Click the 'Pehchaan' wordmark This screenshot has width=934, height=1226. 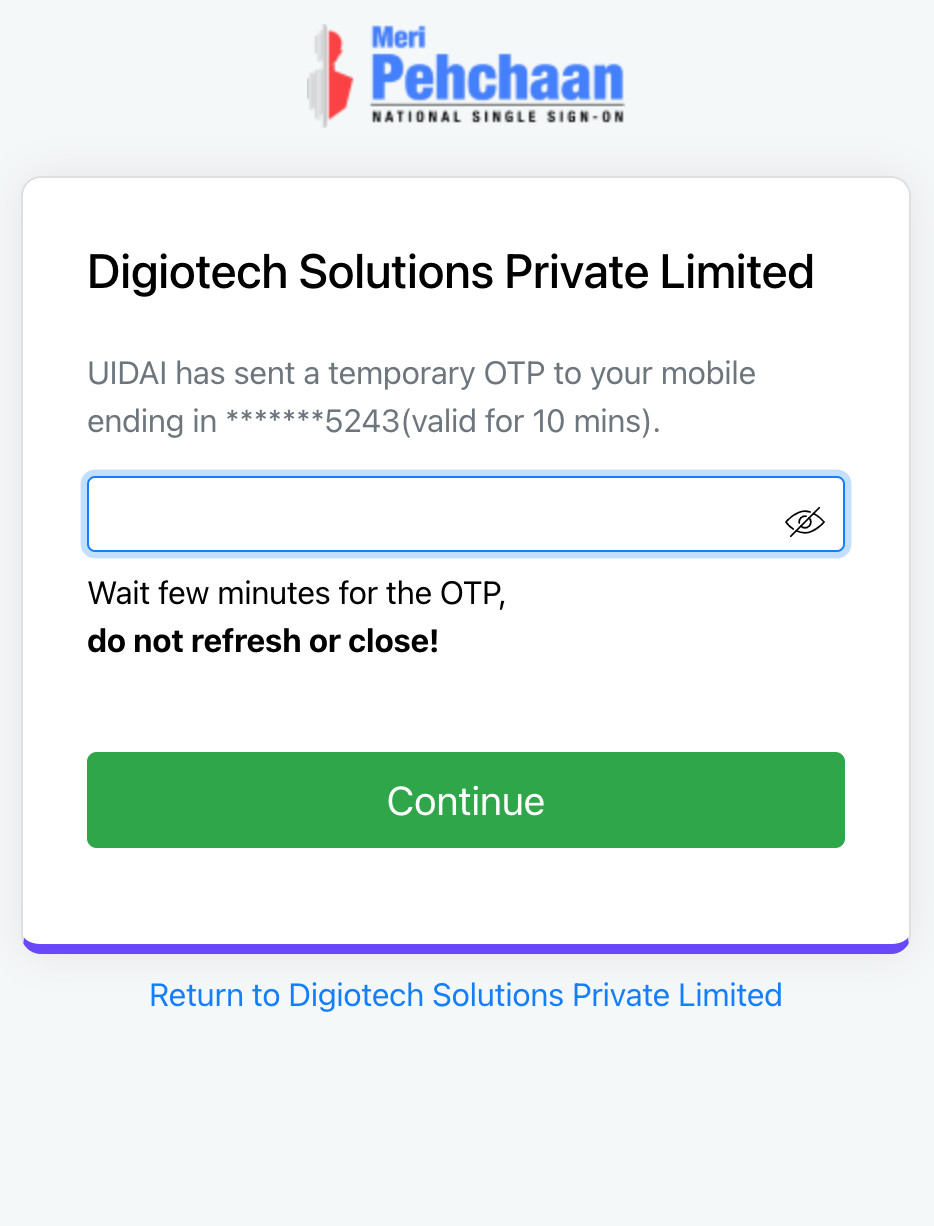point(497,76)
